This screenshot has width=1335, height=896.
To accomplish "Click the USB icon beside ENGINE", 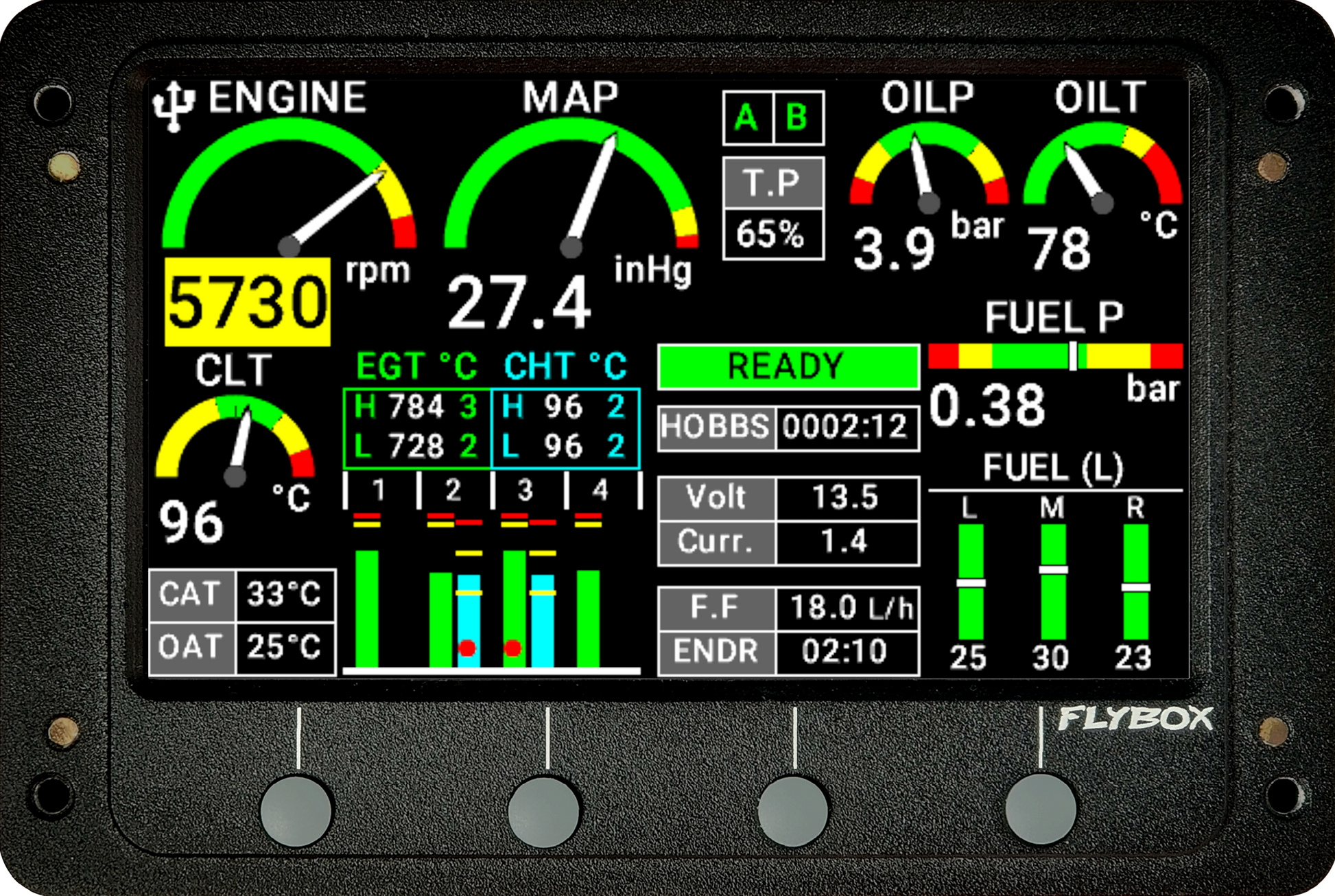I will [x=174, y=105].
